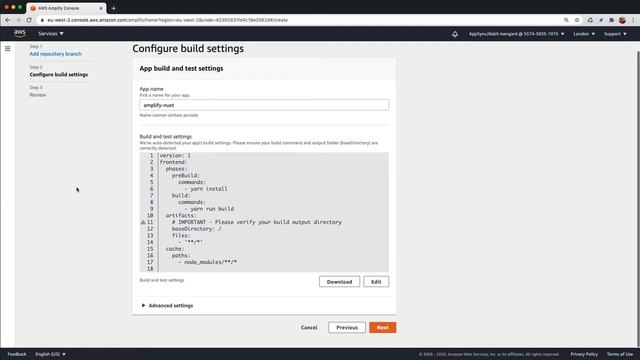
Task: Open the notifications bell
Action: pyautogui.click(x=455, y=34)
